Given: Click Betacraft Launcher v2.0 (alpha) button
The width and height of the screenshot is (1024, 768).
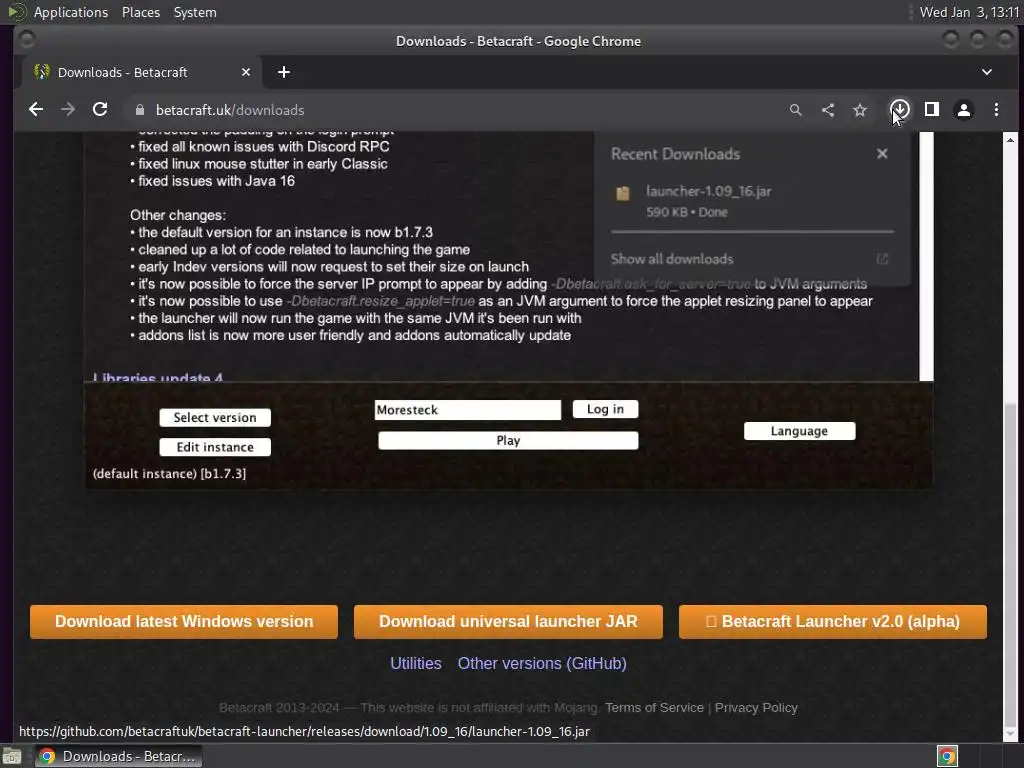Looking at the screenshot, I should (833, 622).
